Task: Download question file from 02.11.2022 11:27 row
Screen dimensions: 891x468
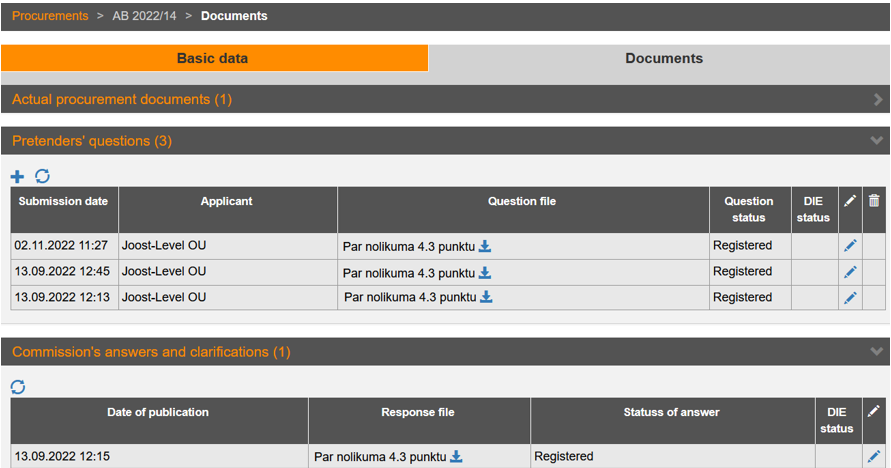Action: pyautogui.click(x=486, y=246)
